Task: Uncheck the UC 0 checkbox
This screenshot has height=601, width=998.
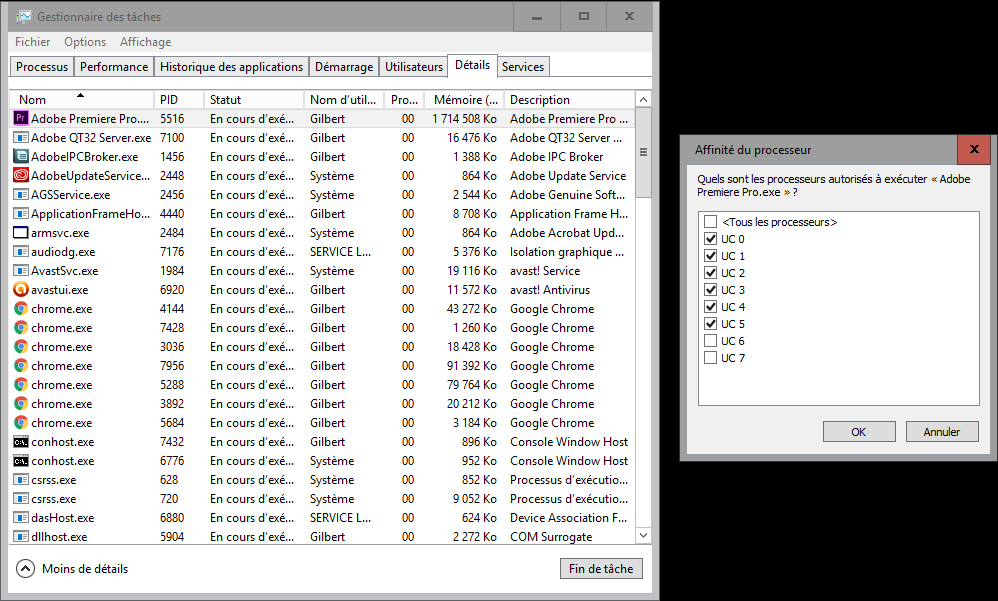Action: point(710,239)
